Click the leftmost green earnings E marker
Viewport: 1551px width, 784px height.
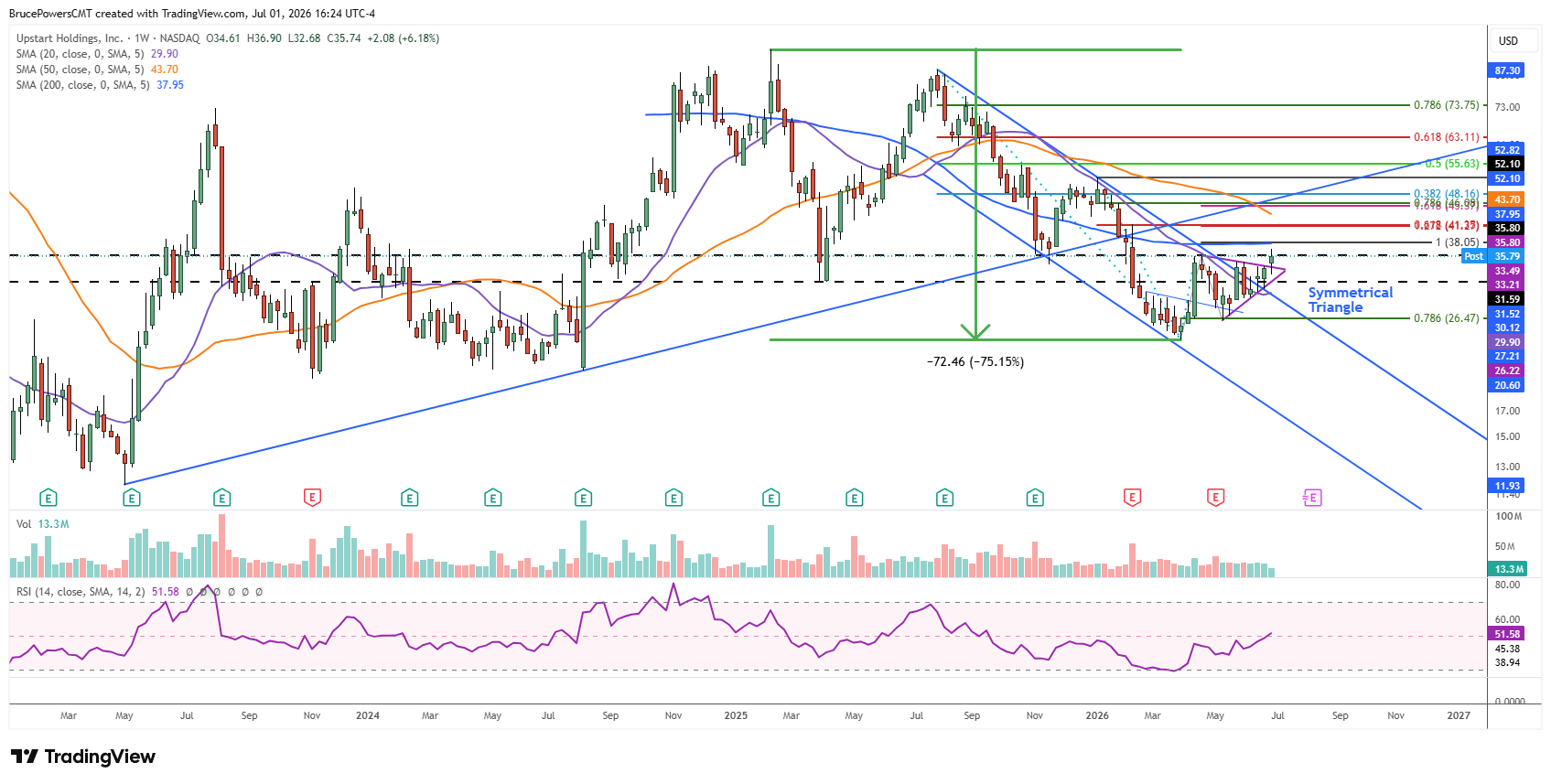click(x=48, y=498)
